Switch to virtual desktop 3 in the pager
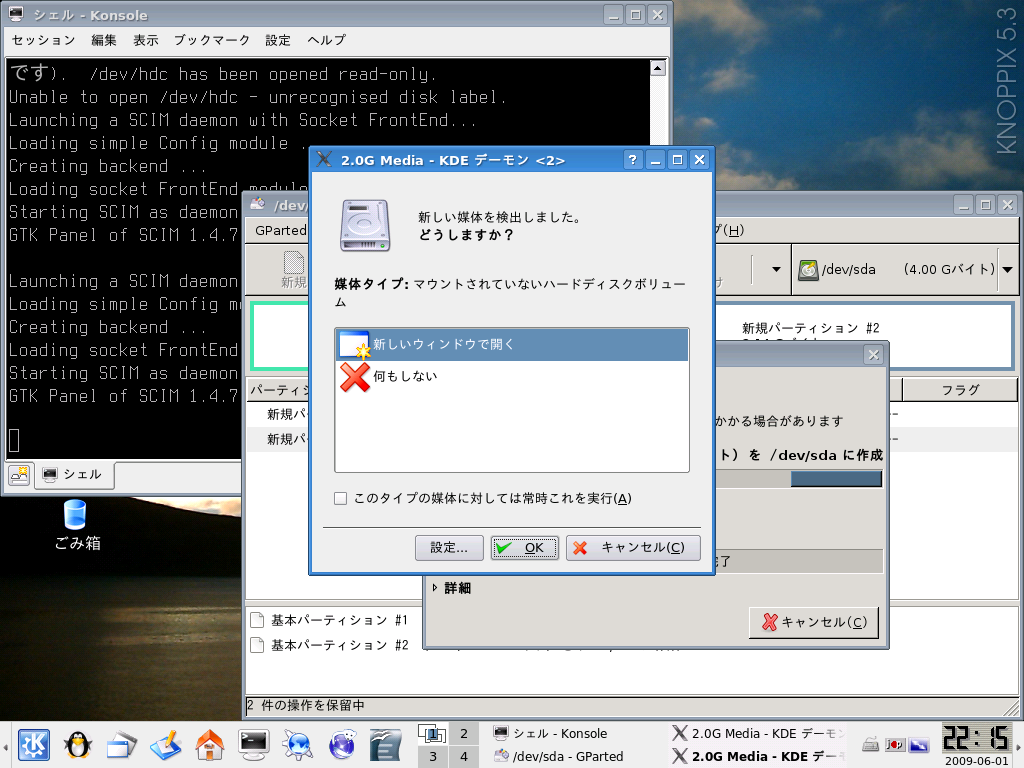Screen dimensions: 1024x768 coord(432,756)
